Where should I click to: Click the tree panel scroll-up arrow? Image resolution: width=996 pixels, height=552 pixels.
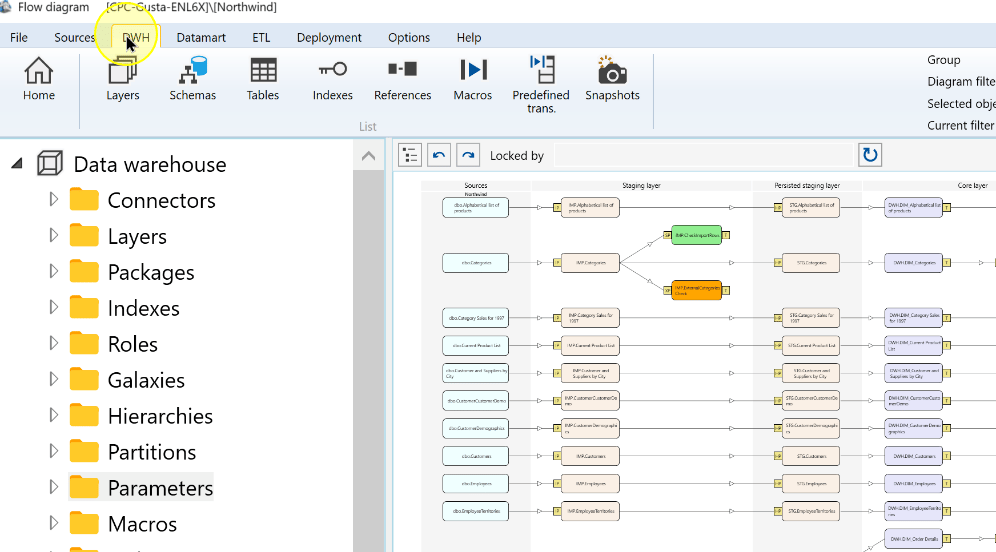[x=368, y=156]
